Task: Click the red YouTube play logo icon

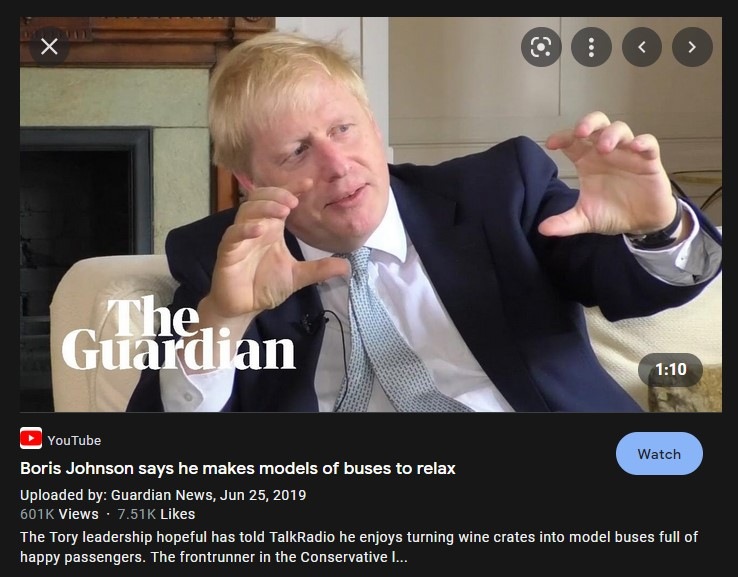Action: [x=31, y=438]
